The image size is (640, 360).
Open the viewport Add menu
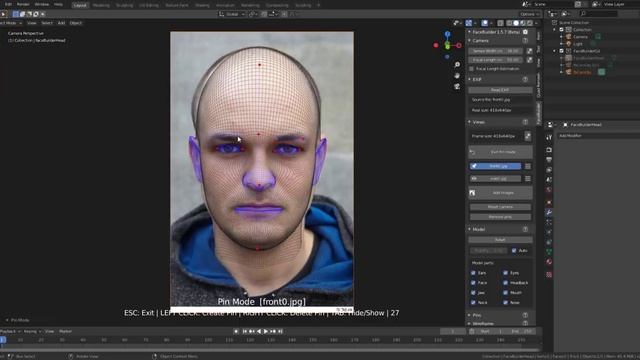[x=61, y=23]
